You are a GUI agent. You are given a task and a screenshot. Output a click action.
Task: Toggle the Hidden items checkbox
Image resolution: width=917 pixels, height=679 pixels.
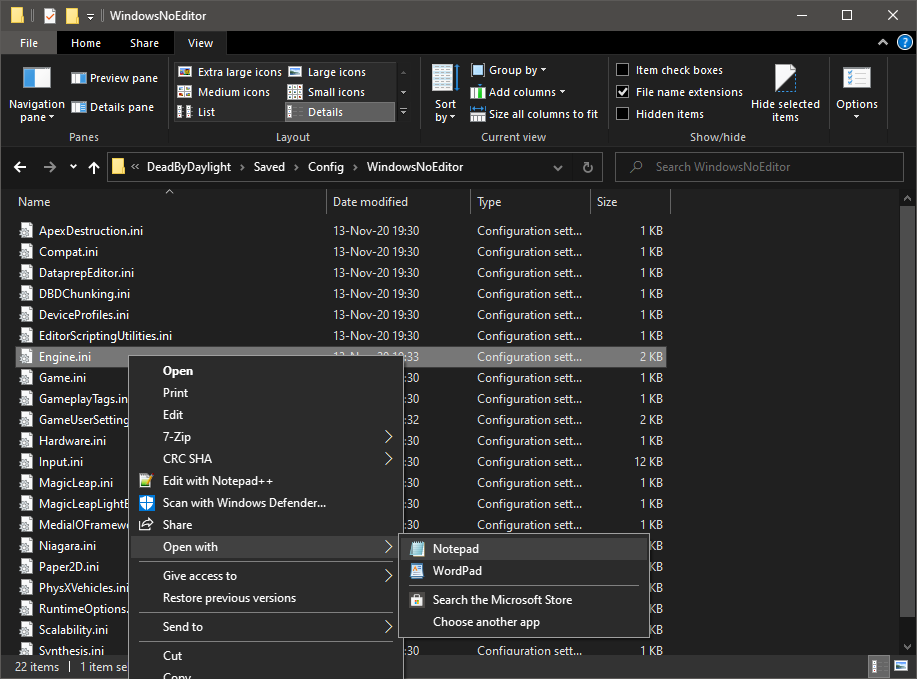[623, 114]
